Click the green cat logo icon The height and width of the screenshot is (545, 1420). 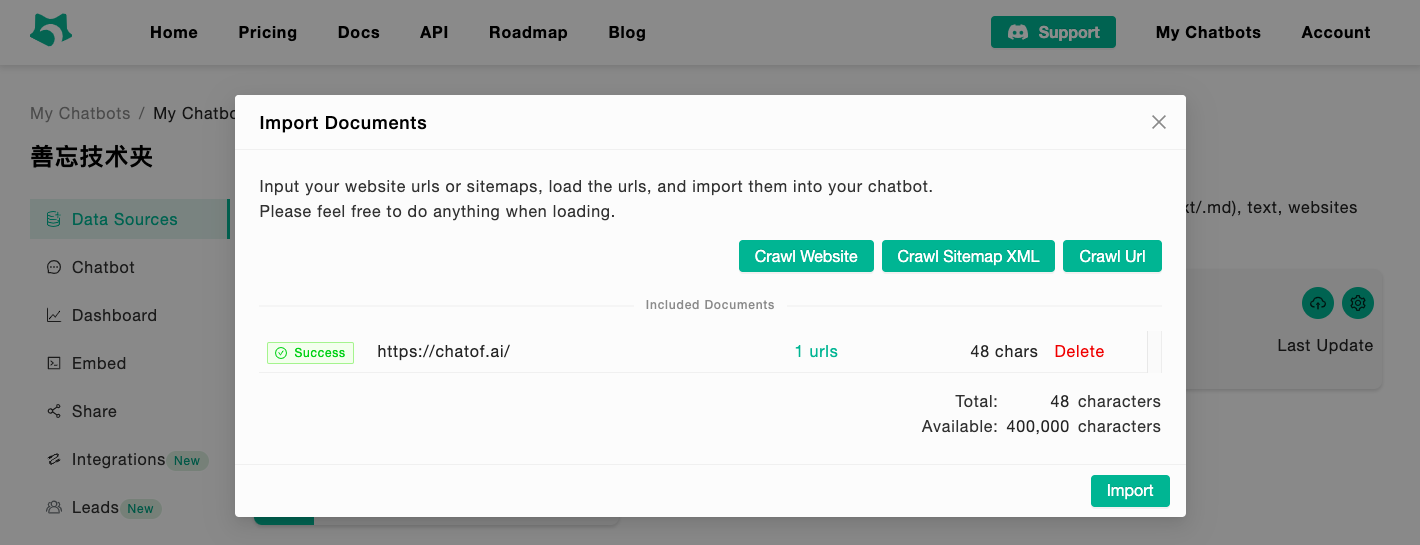coord(50,31)
